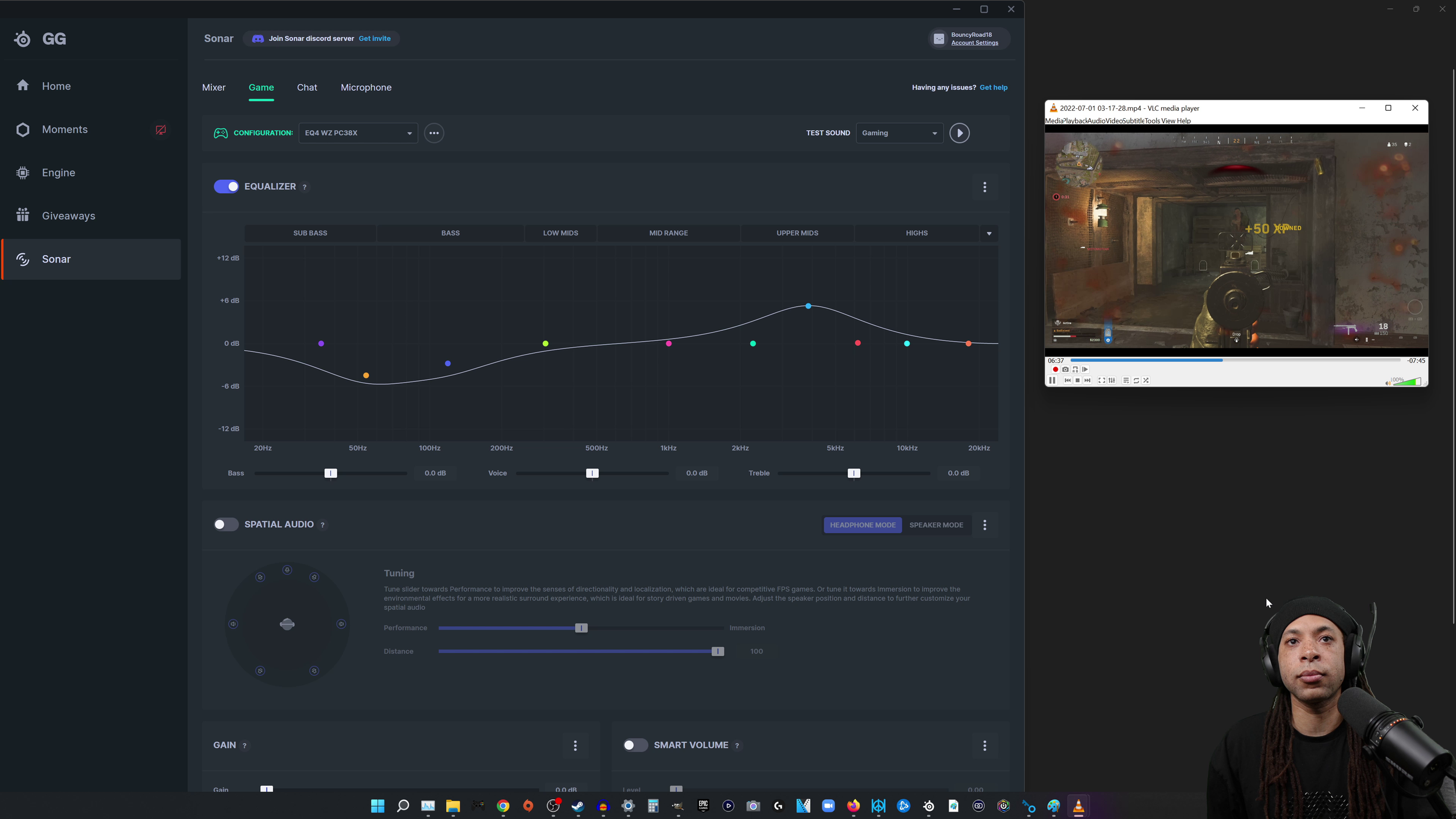Turn on Smart Volume
1456x819 pixels.
click(635, 745)
